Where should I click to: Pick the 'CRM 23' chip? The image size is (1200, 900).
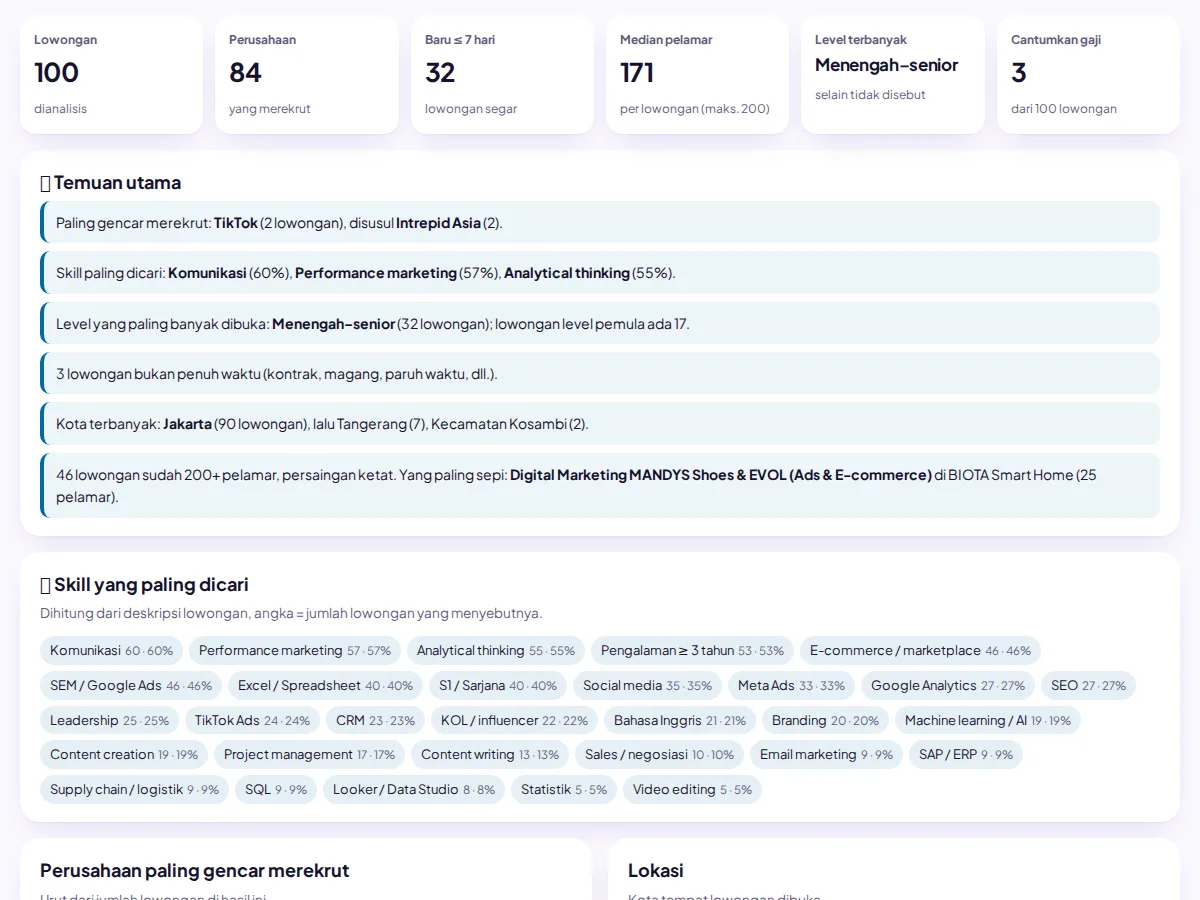pyautogui.click(x=376, y=721)
